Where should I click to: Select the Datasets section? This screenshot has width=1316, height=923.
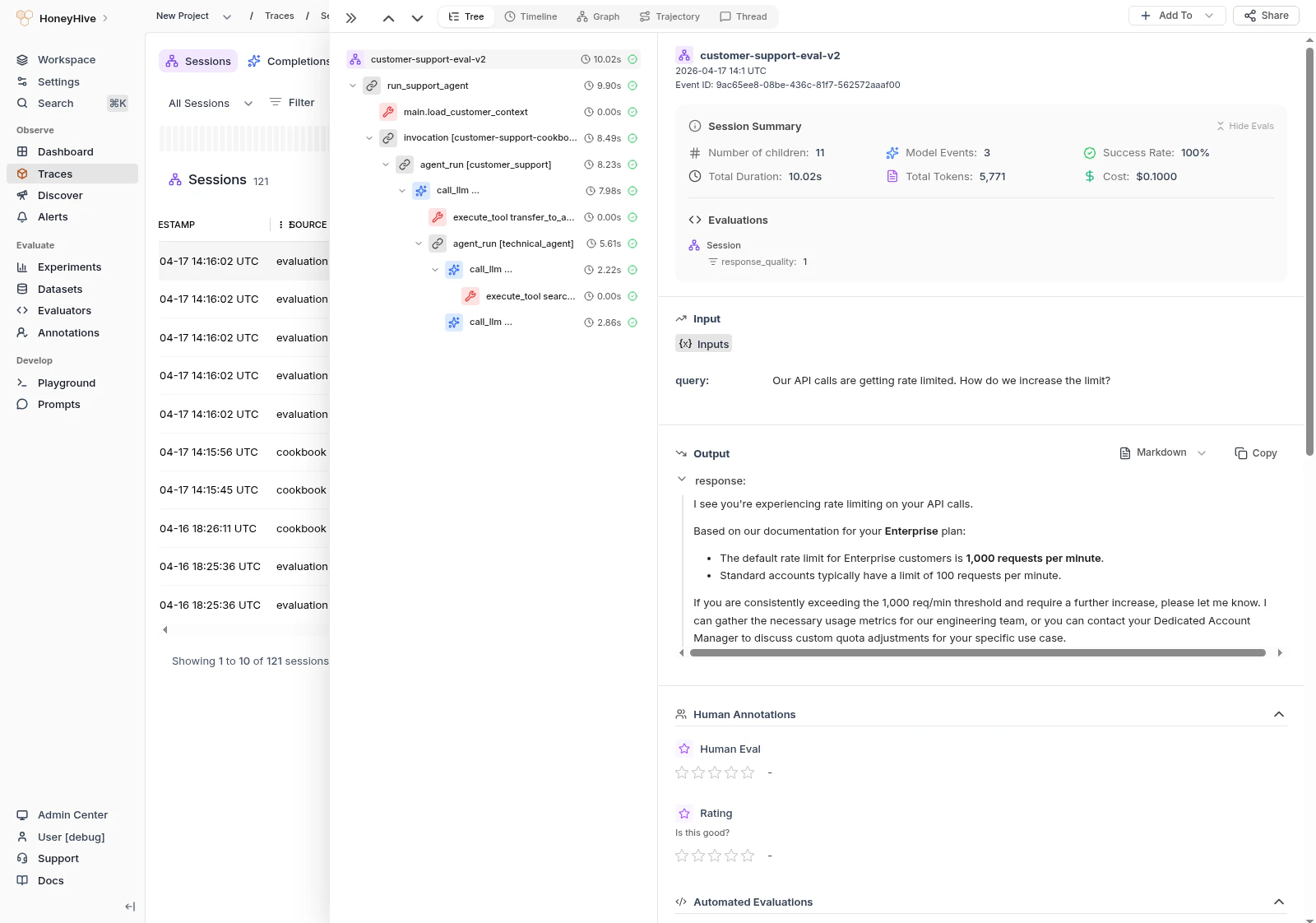59,289
